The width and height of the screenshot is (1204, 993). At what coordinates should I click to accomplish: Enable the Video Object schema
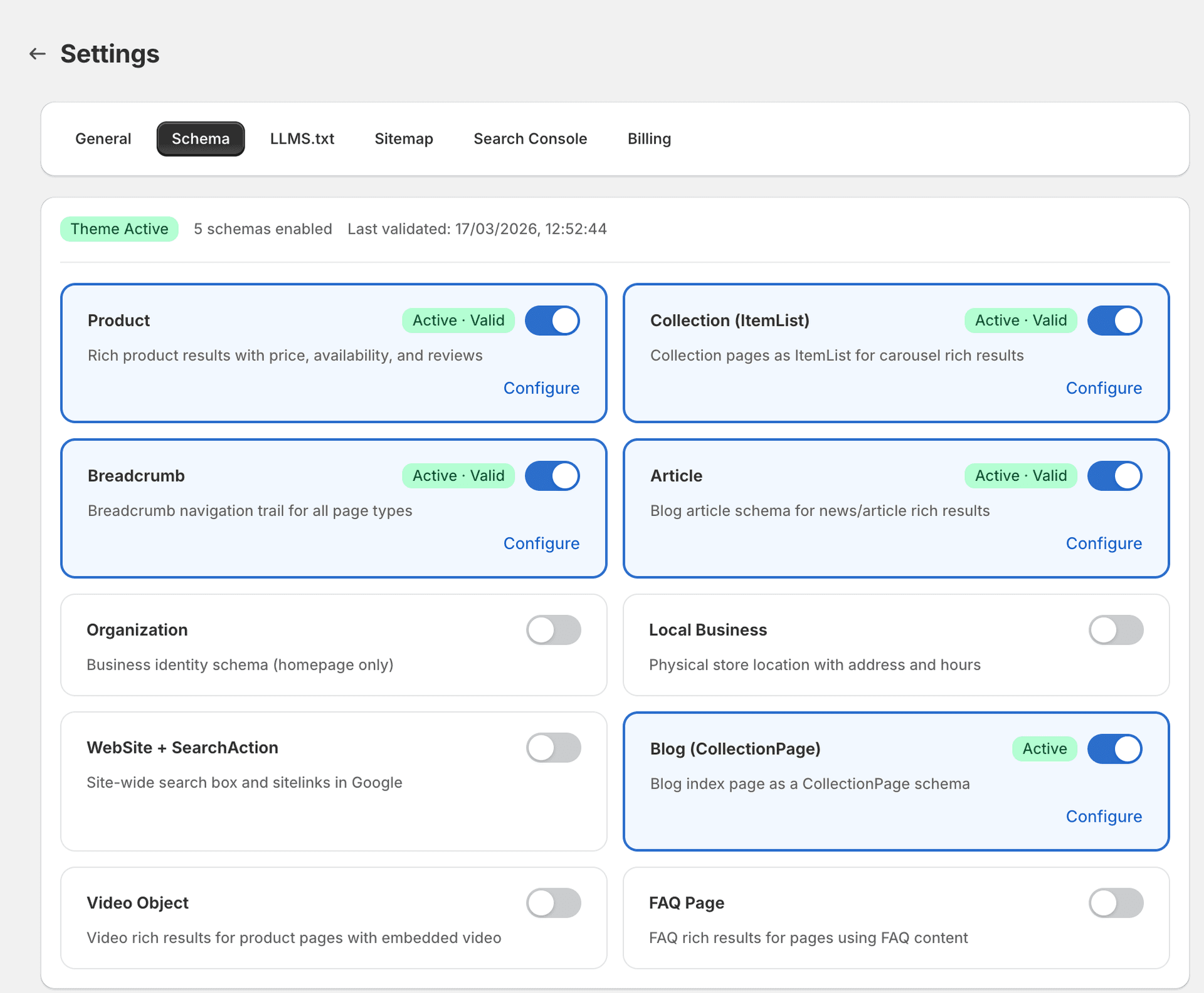[x=553, y=903]
